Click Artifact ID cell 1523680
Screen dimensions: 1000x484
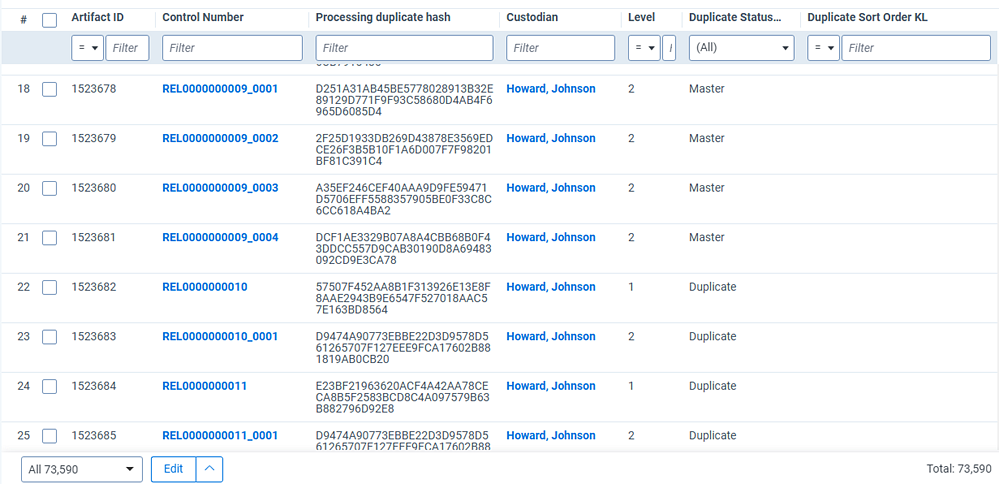pyautogui.click(x=94, y=188)
